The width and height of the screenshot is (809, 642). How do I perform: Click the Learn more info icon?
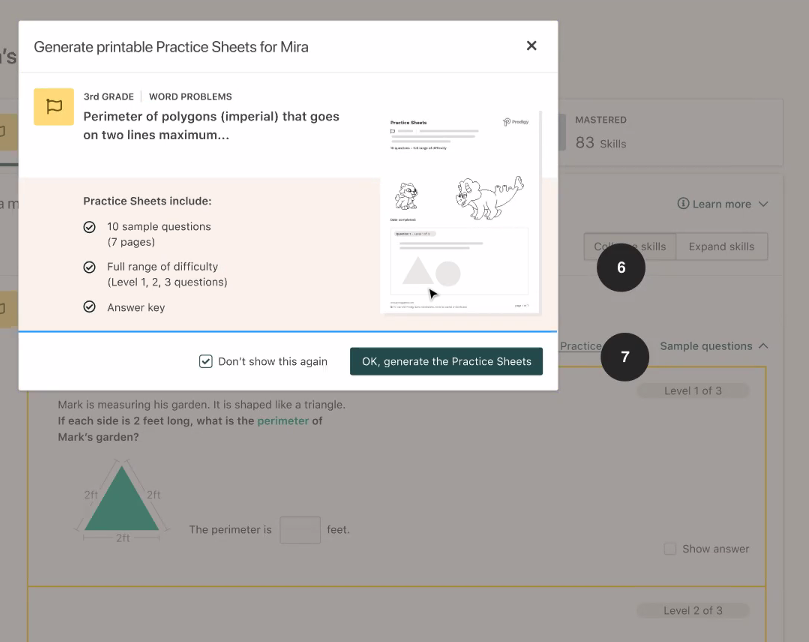683,203
